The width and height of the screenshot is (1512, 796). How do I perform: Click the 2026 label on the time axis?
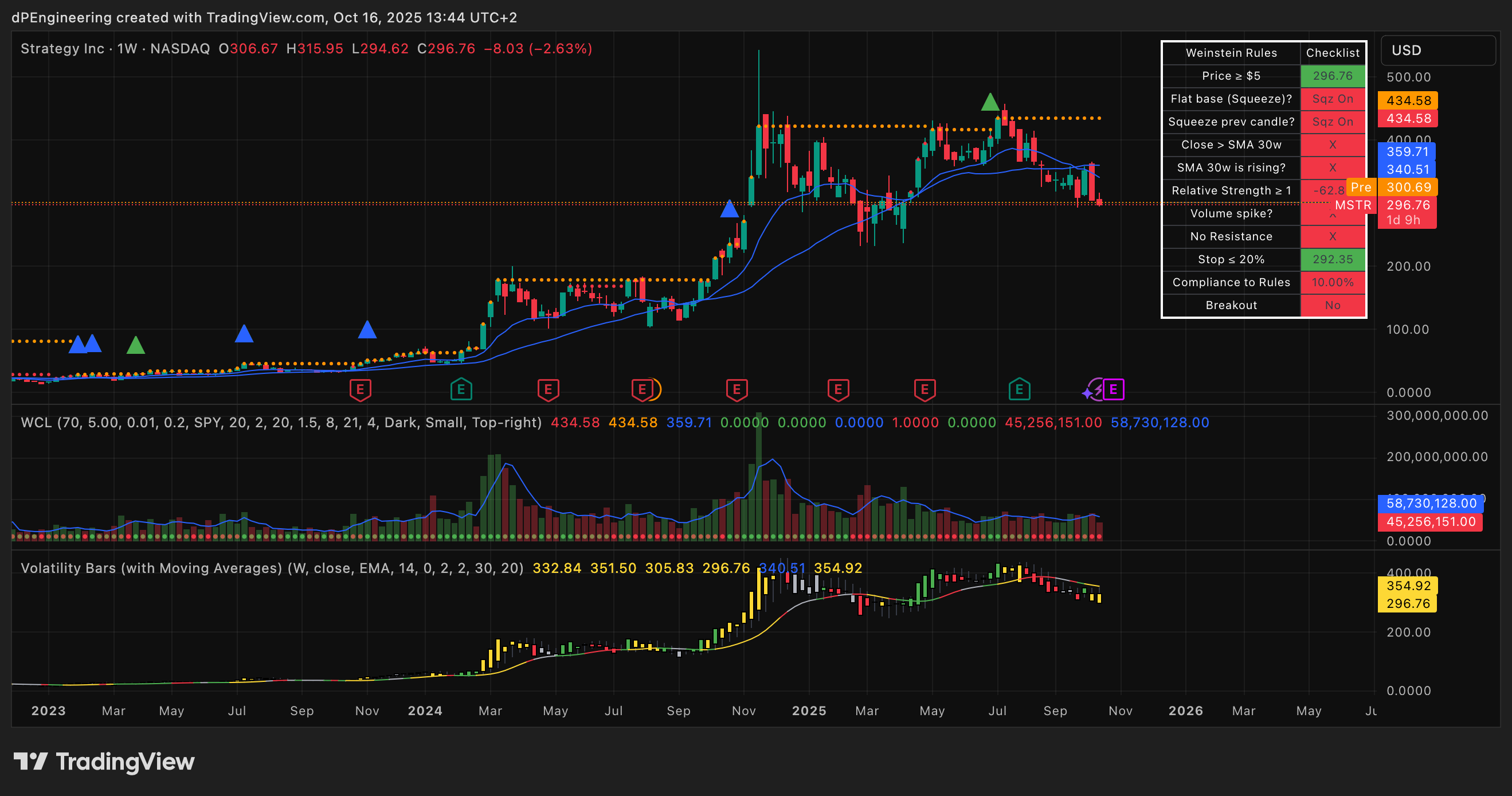click(x=1186, y=711)
